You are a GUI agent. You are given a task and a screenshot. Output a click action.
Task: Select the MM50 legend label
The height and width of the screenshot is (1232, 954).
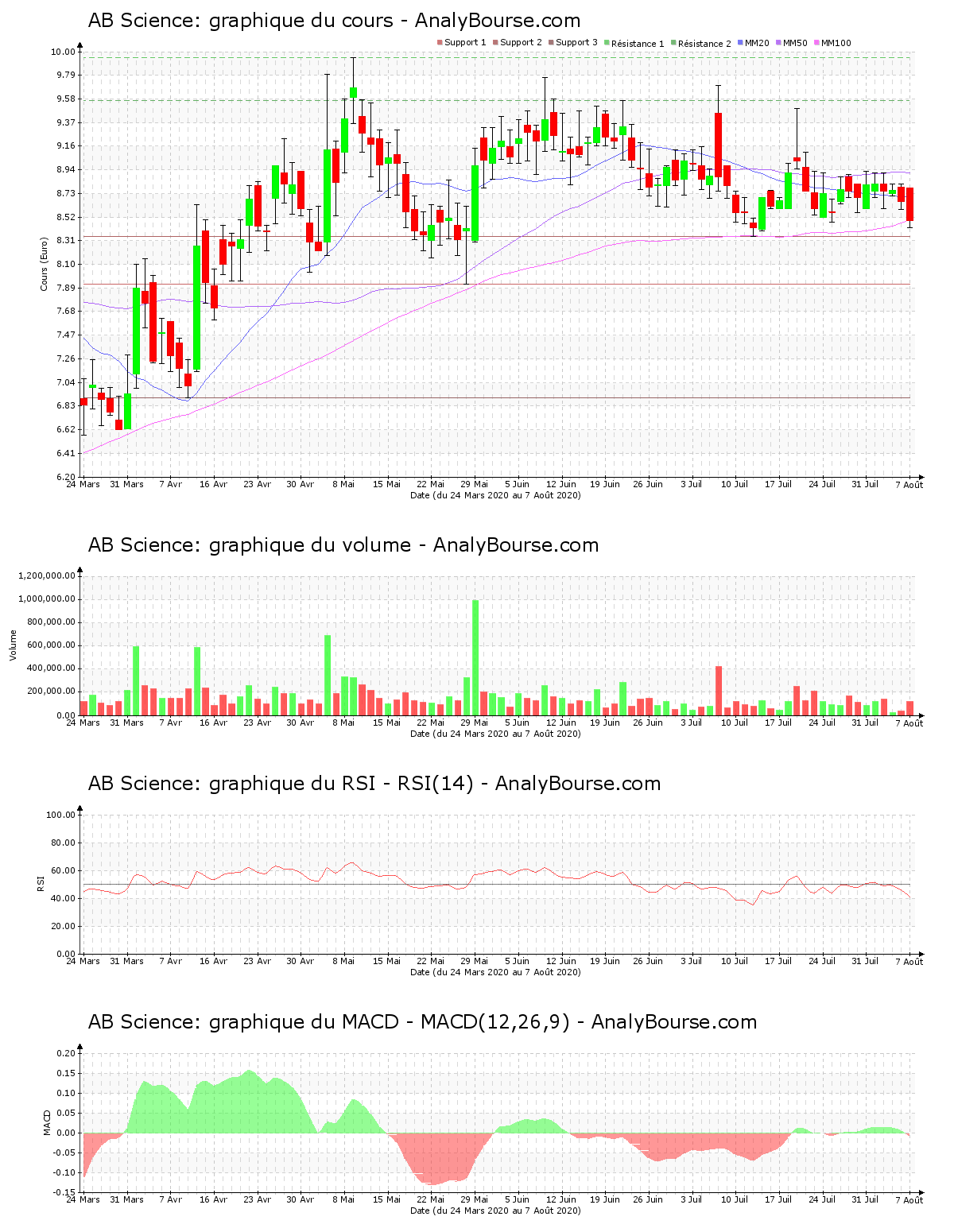(795, 43)
